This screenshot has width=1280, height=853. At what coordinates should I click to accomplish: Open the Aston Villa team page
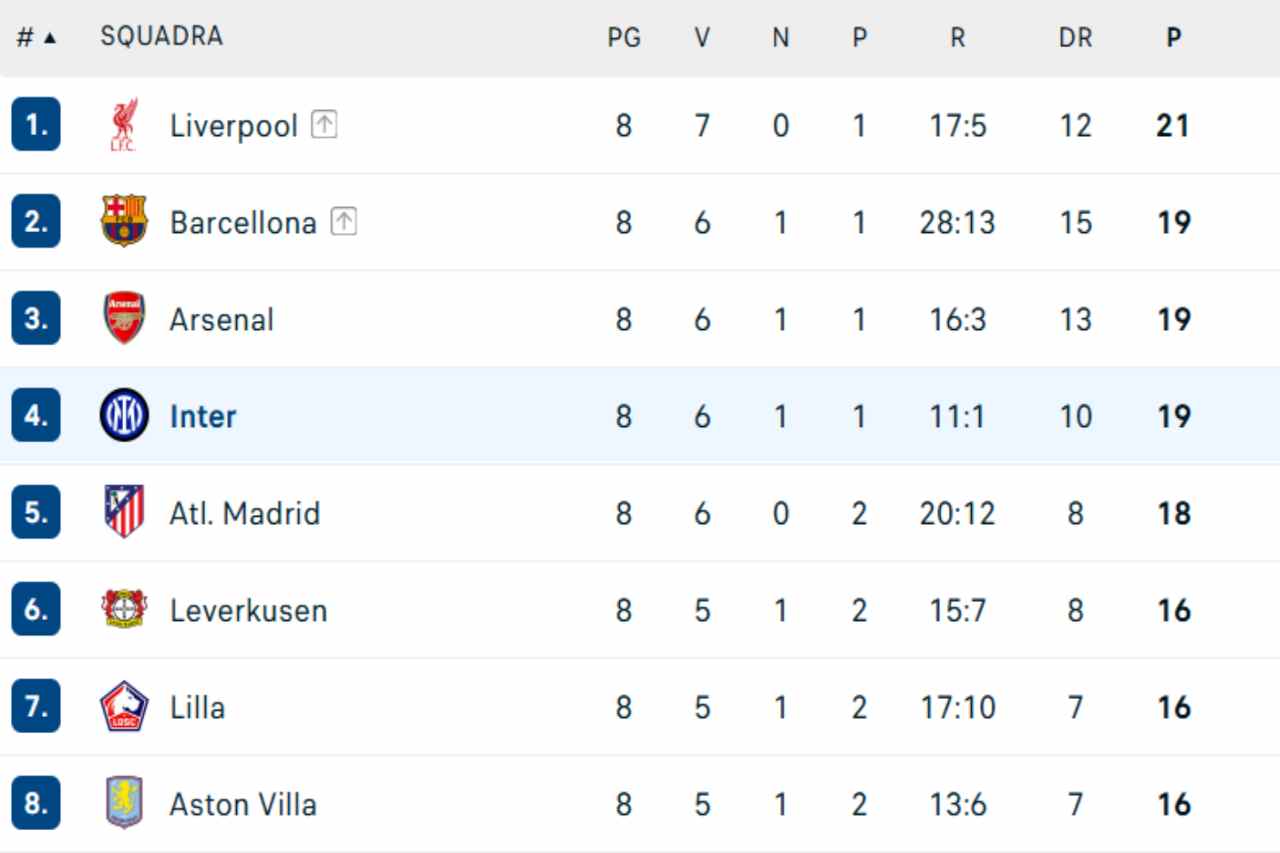[243, 804]
